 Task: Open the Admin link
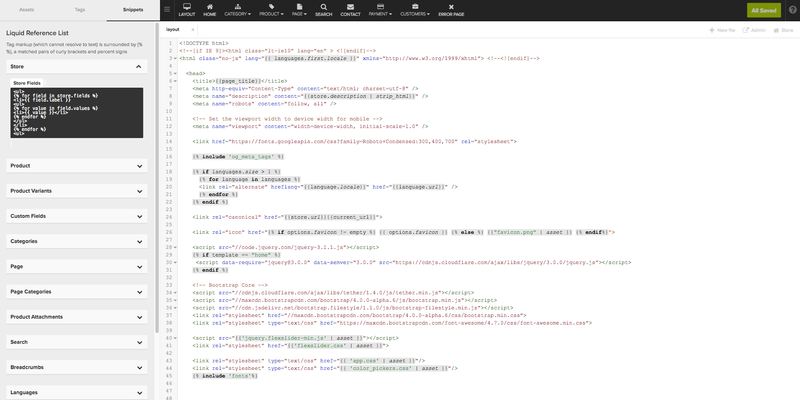[x=754, y=30]
